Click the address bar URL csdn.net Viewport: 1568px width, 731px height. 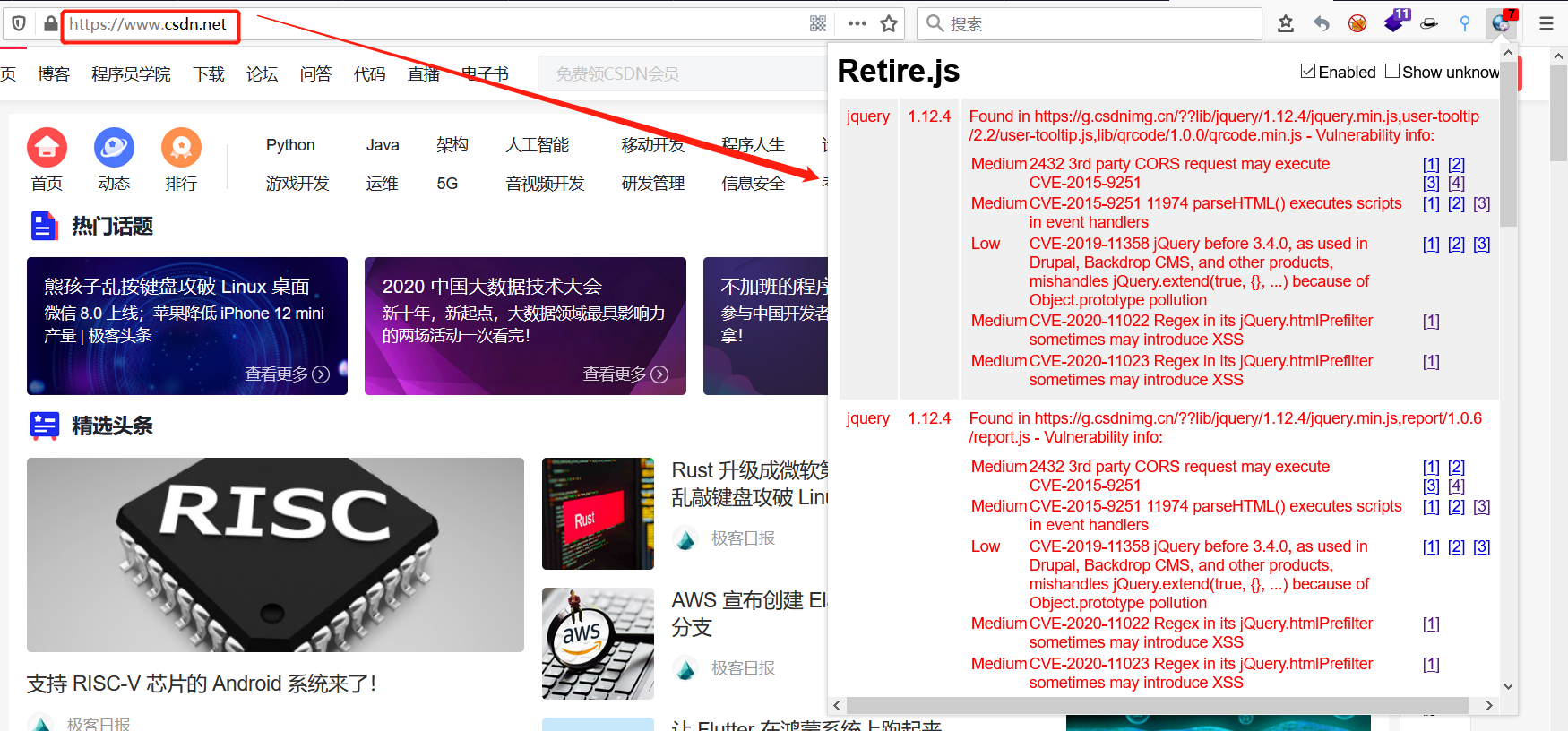[x=148, y=24]
